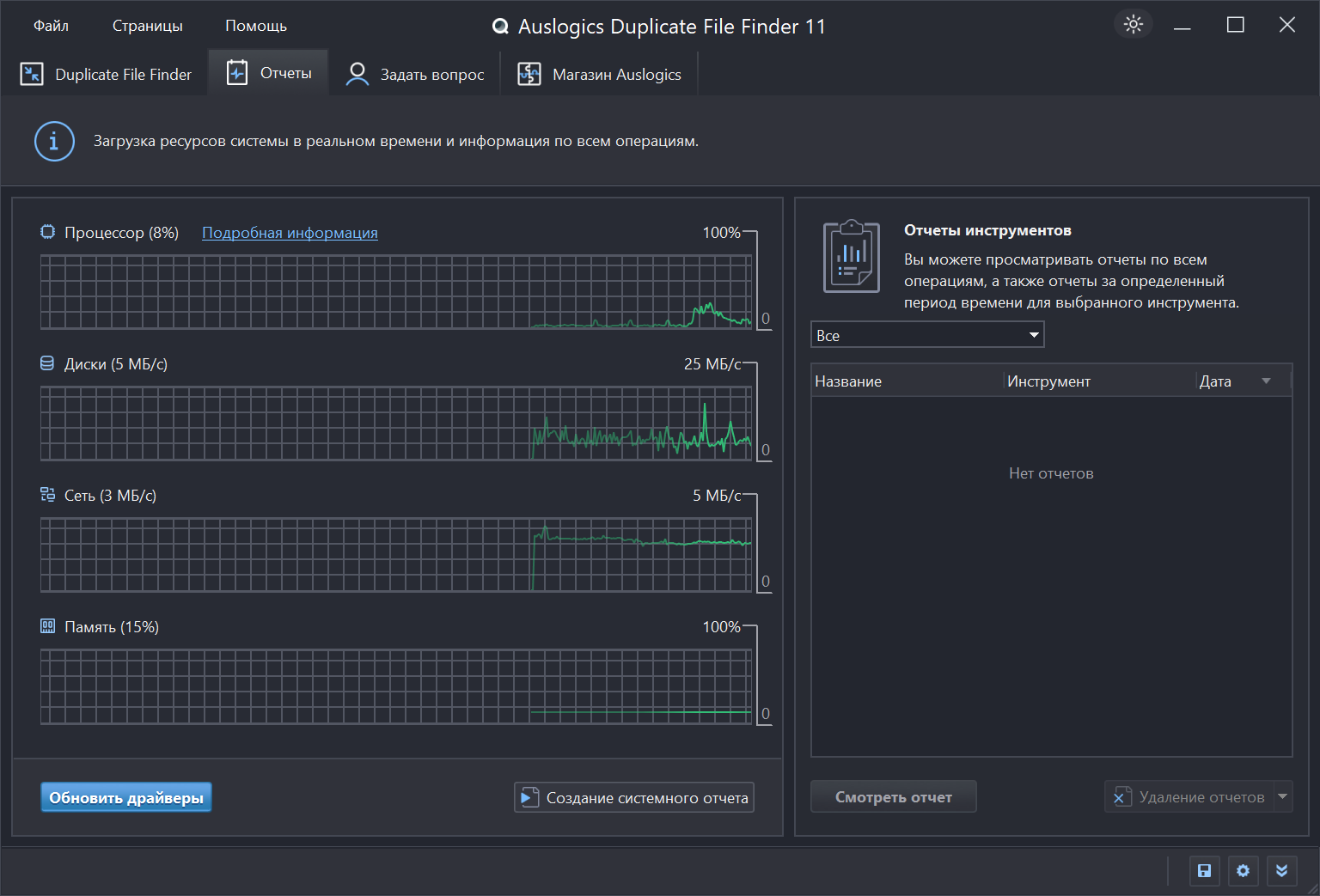Image resolution: width=1320 pixels, height=896 pixels.
Task: Click Создание системного отчета button
Action: click(x=633, y=797)
